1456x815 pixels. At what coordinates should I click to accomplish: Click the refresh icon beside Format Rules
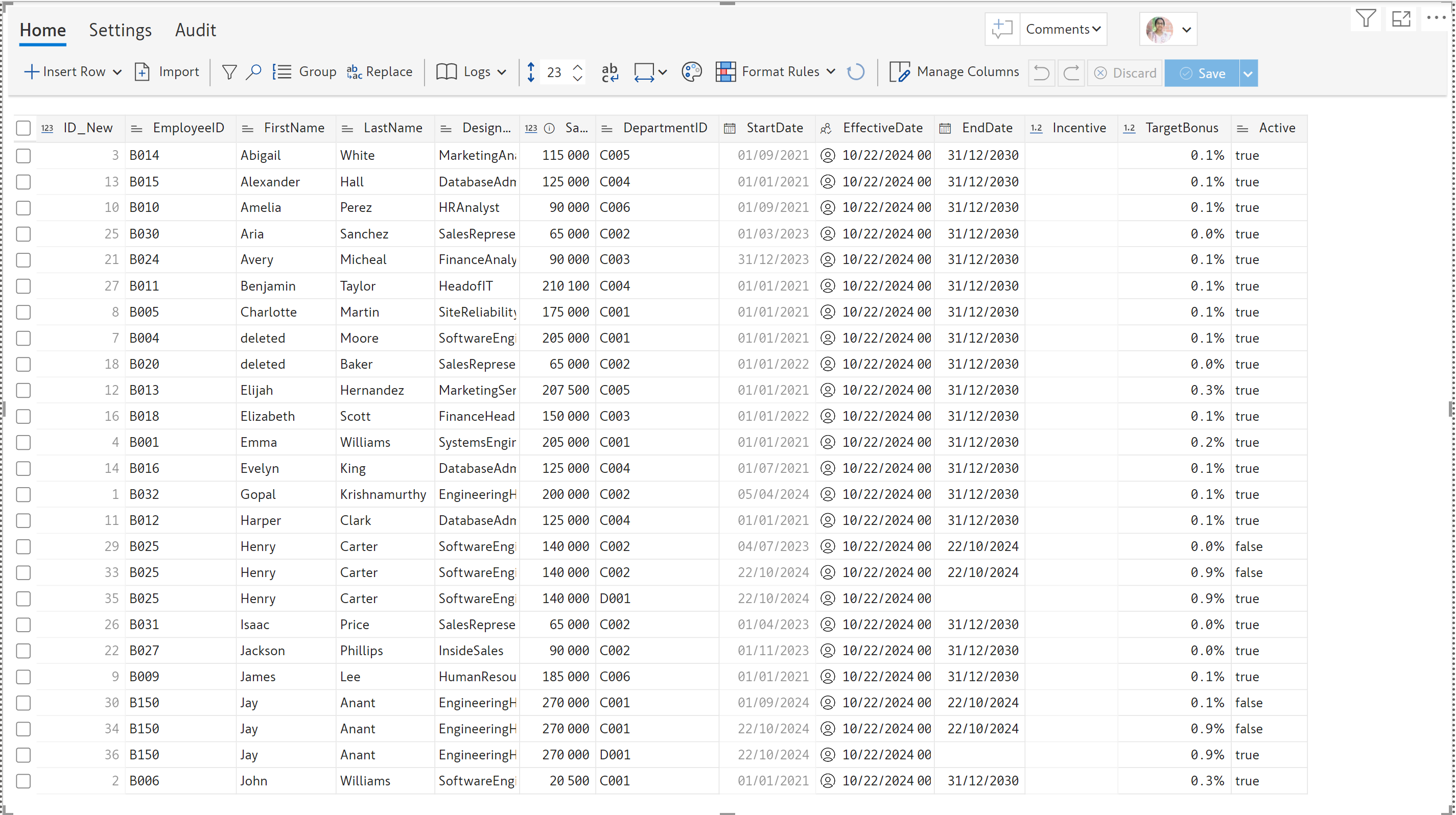(x=855, y=71)
